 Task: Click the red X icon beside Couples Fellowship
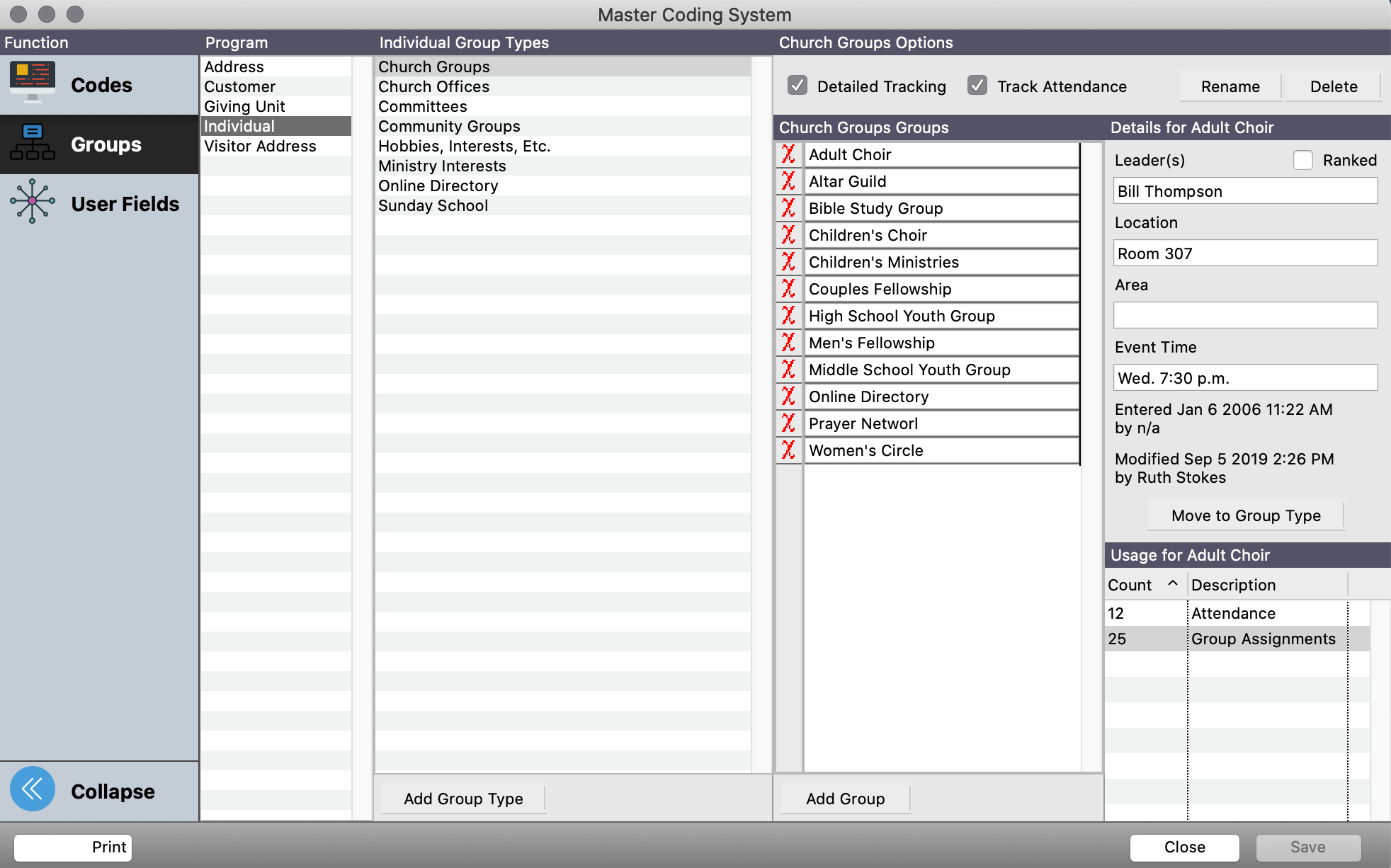(788, 289)
